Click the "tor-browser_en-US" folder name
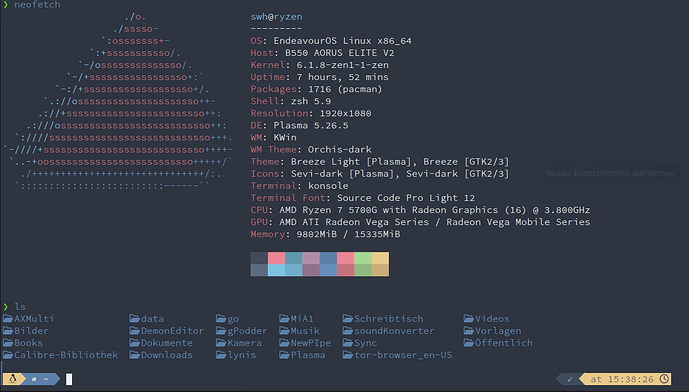The width and height of the screenshot is (689, 392). pos(403,355)
